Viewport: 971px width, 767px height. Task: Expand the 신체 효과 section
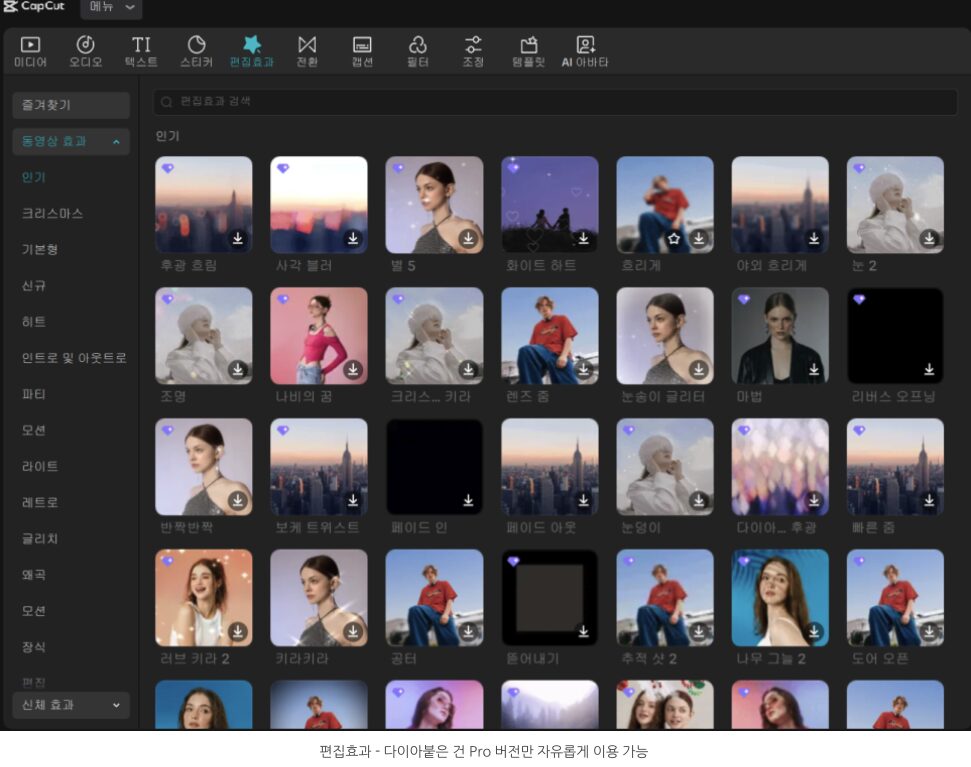click(x=116, y=705)
